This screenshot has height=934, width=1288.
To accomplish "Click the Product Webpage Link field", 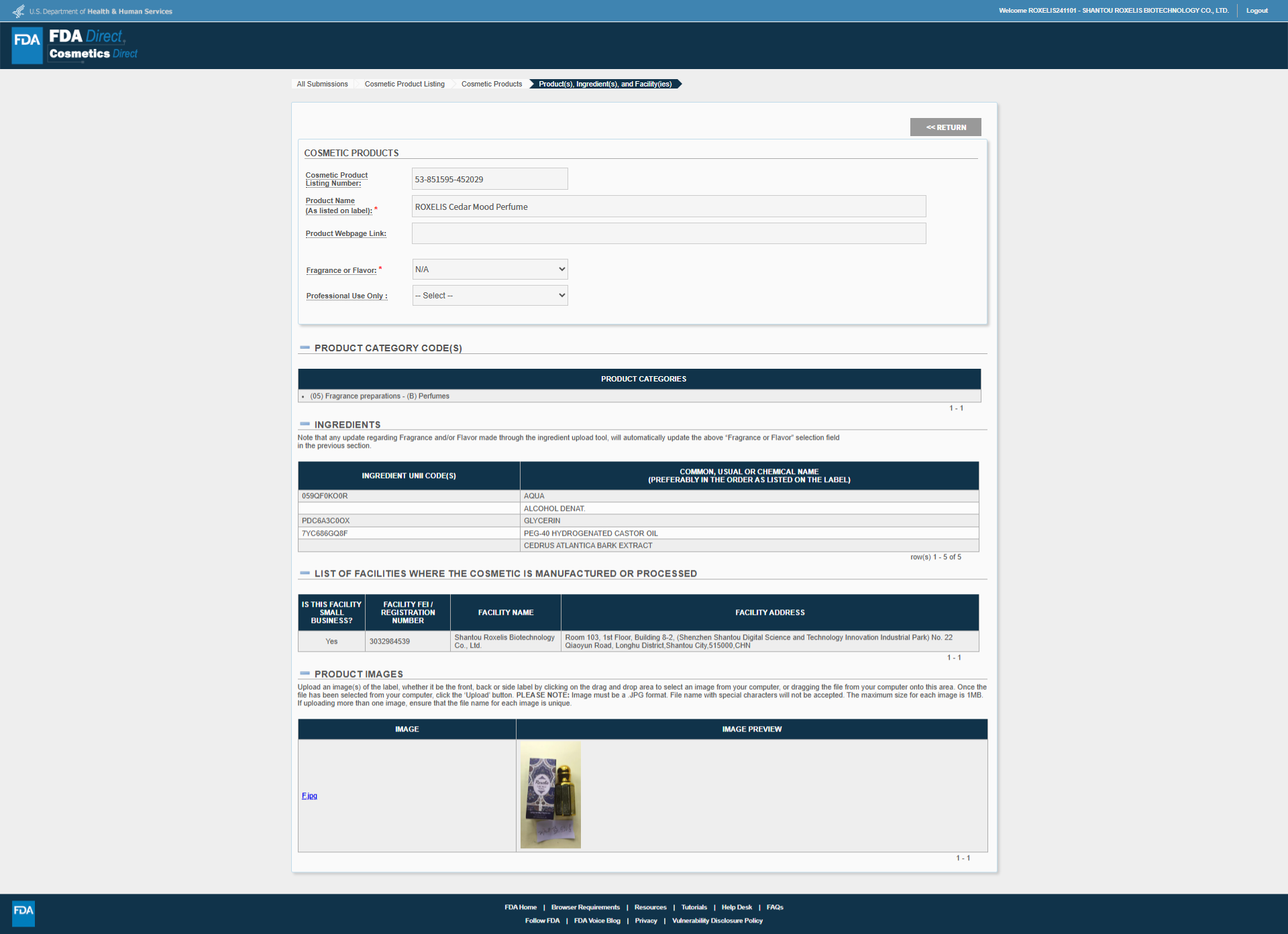I will pos(669,233).
